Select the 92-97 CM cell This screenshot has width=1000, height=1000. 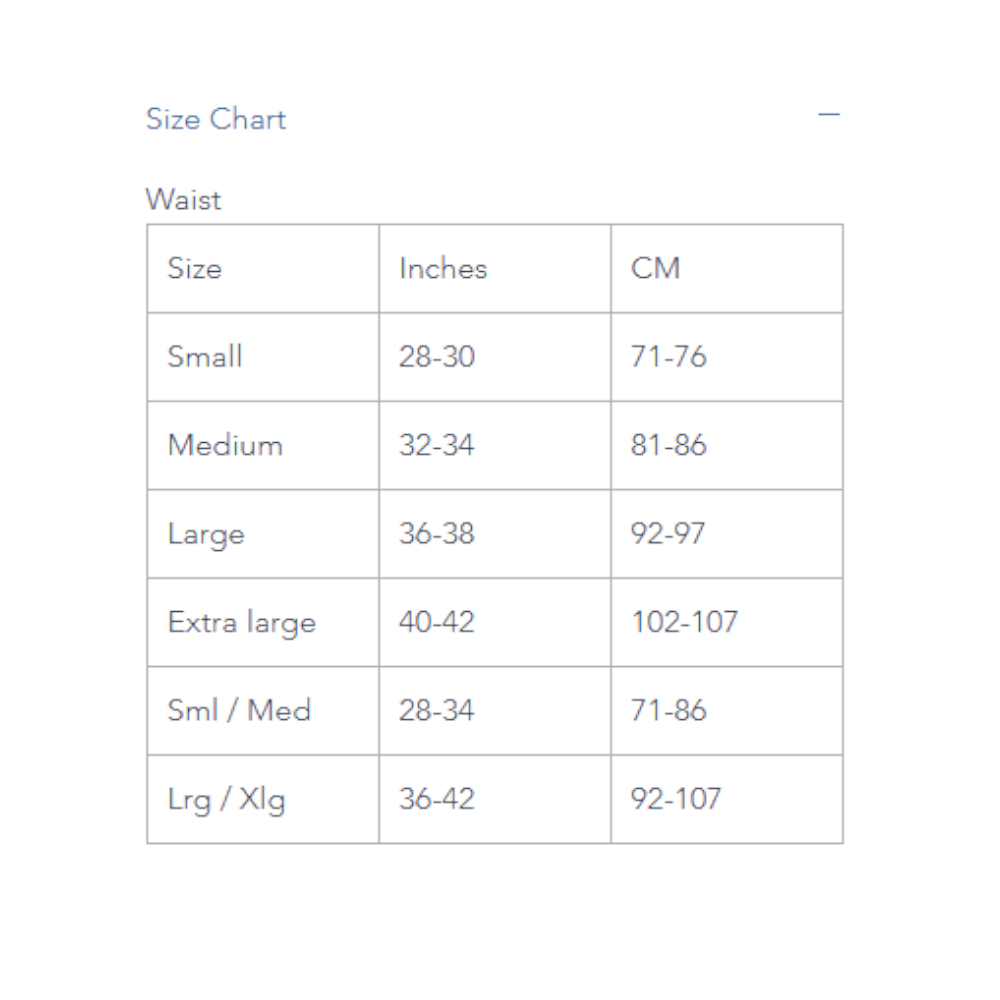(668, 534)
